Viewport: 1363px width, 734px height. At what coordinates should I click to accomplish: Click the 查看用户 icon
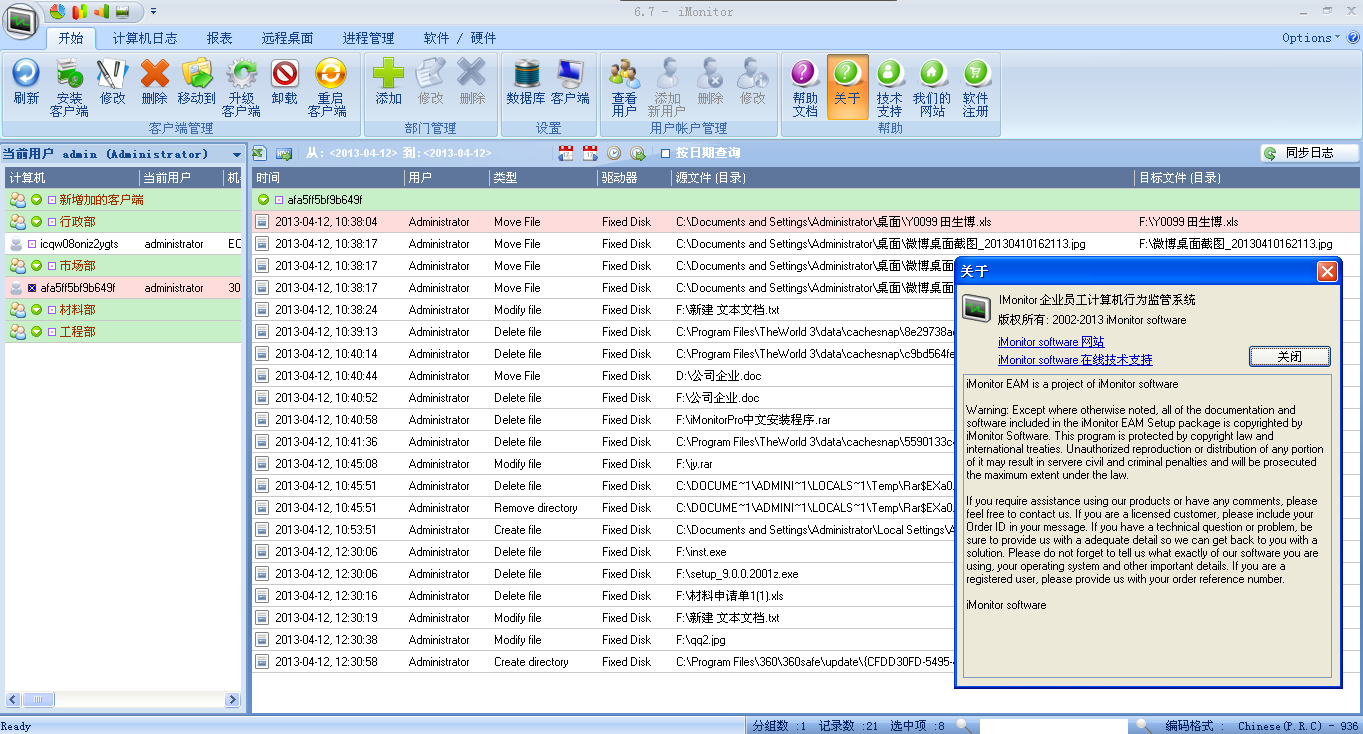624,87
